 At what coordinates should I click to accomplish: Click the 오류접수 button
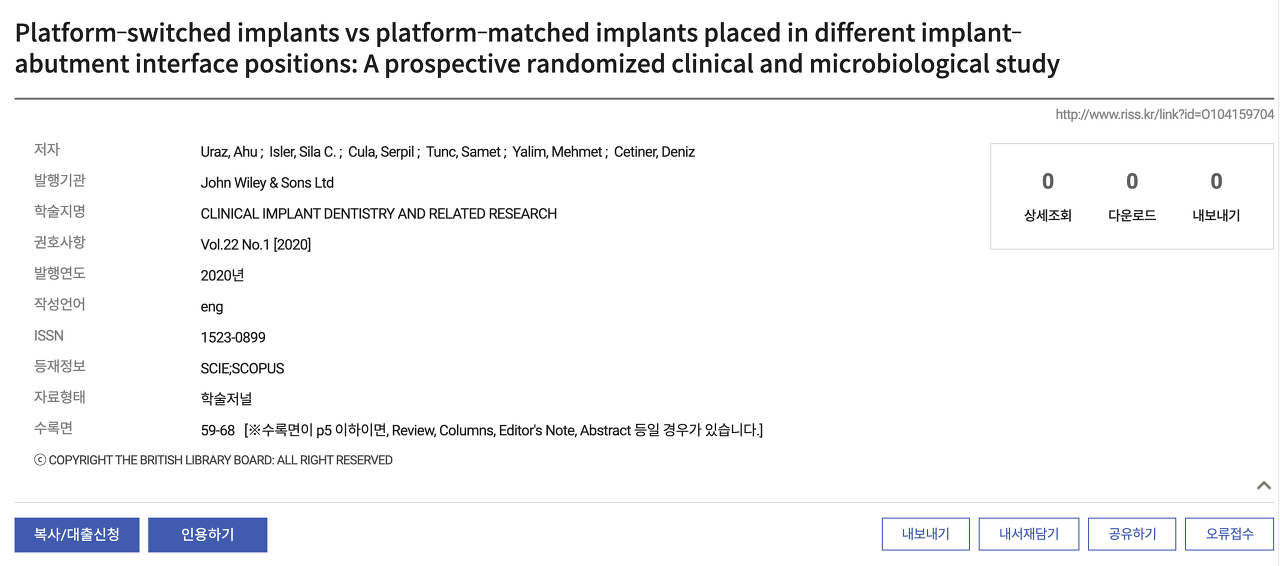(1230, 534)
